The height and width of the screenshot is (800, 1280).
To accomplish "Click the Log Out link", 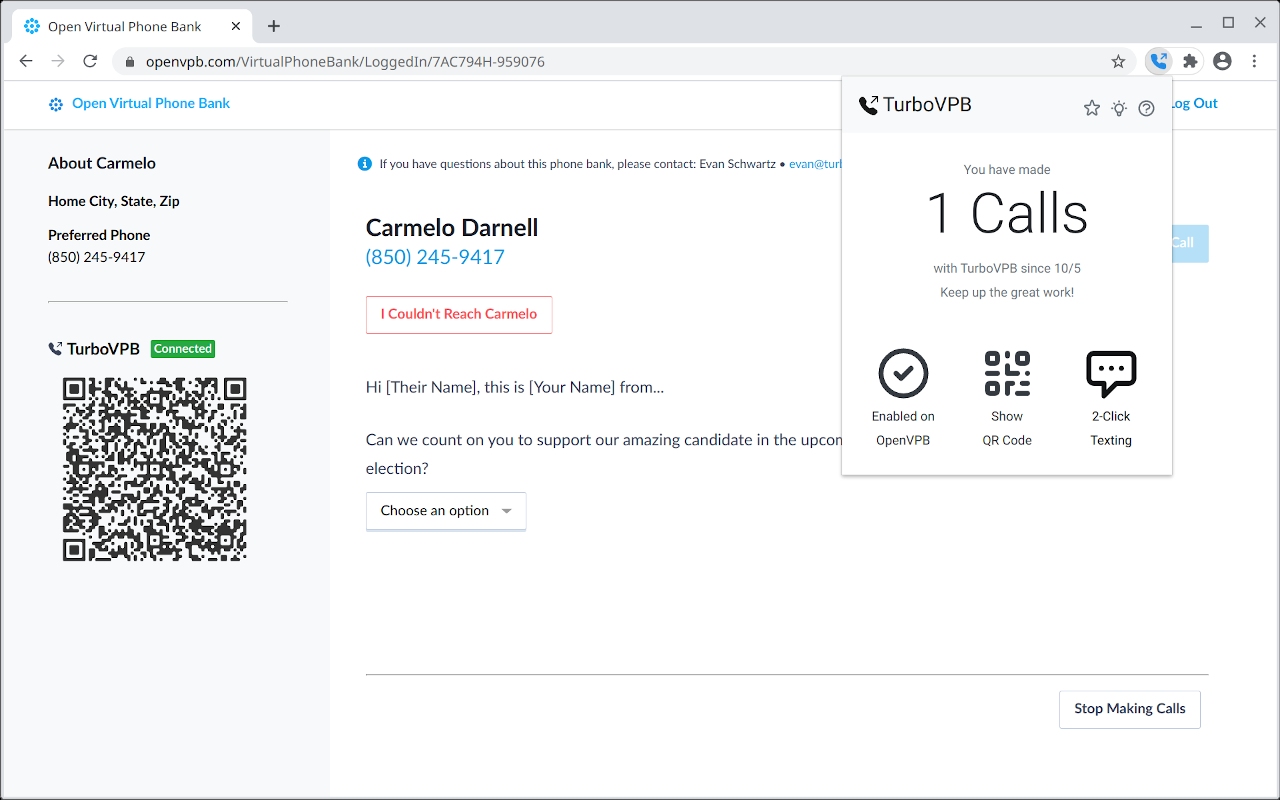I will pos(1195,103).
